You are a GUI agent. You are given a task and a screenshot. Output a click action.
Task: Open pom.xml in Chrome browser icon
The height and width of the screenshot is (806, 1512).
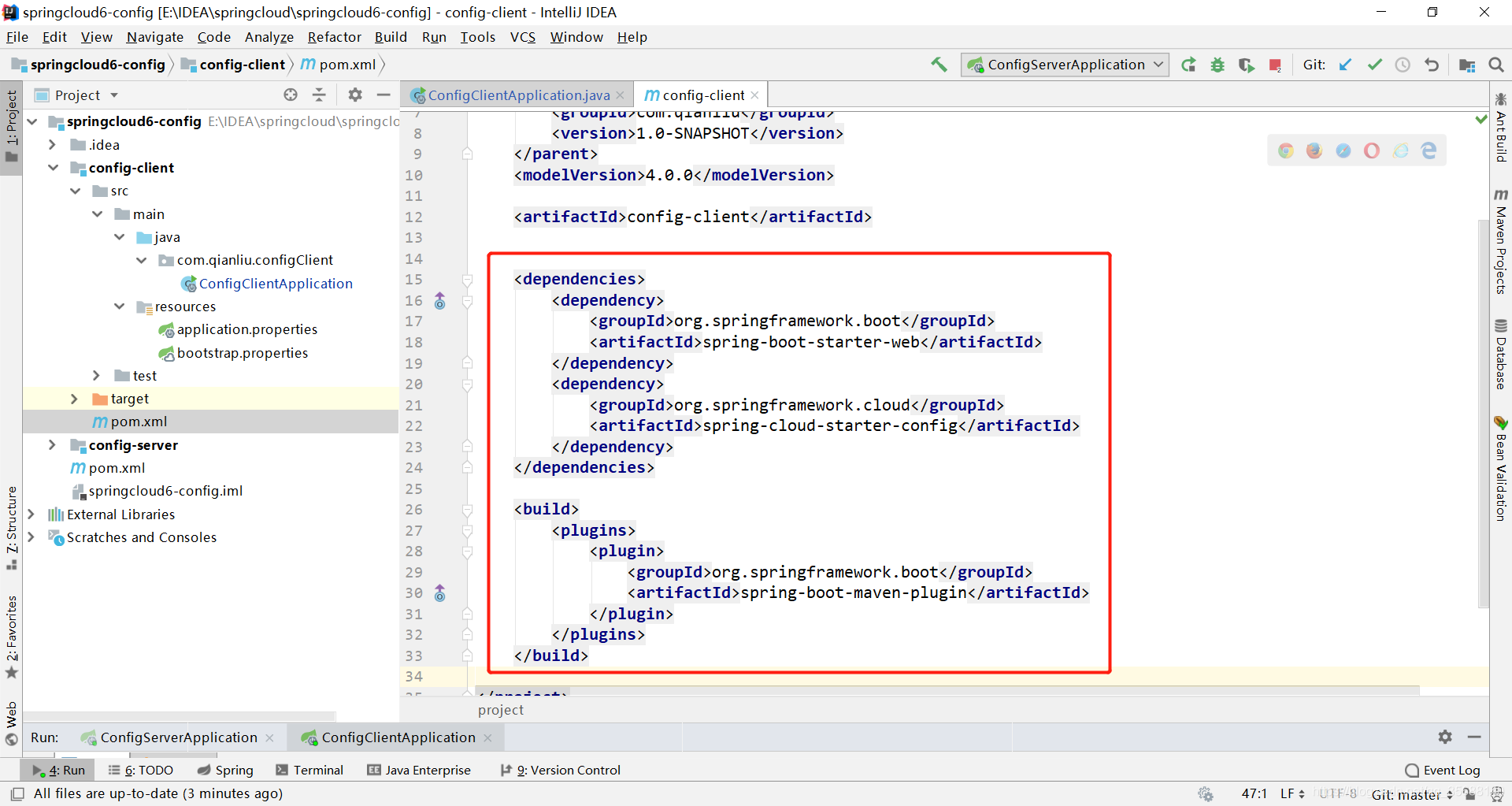(1285, 150)
